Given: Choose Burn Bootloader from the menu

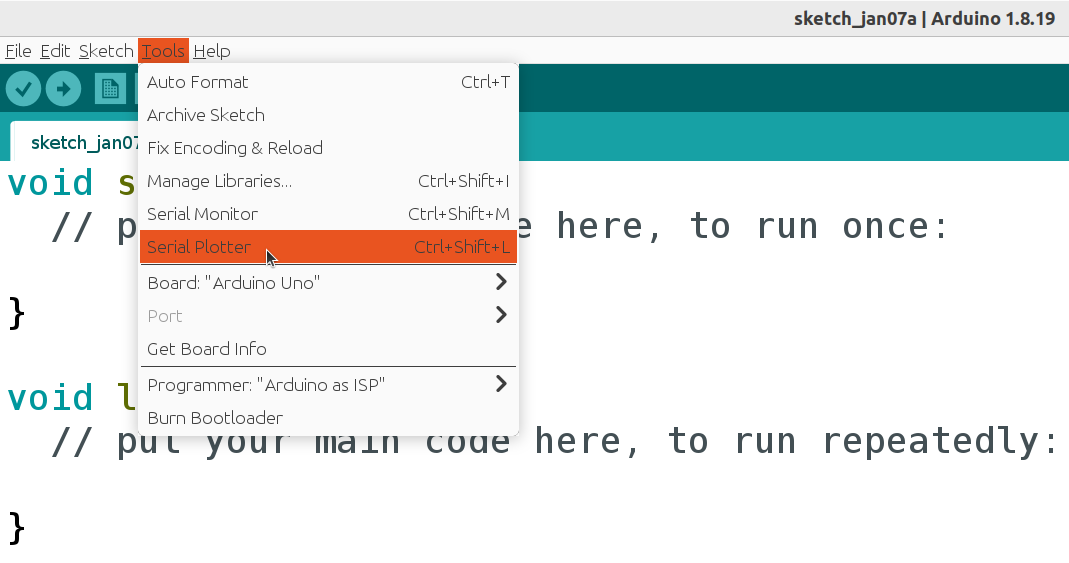Looking at the screenshot, I should click(x=329, y=418).
